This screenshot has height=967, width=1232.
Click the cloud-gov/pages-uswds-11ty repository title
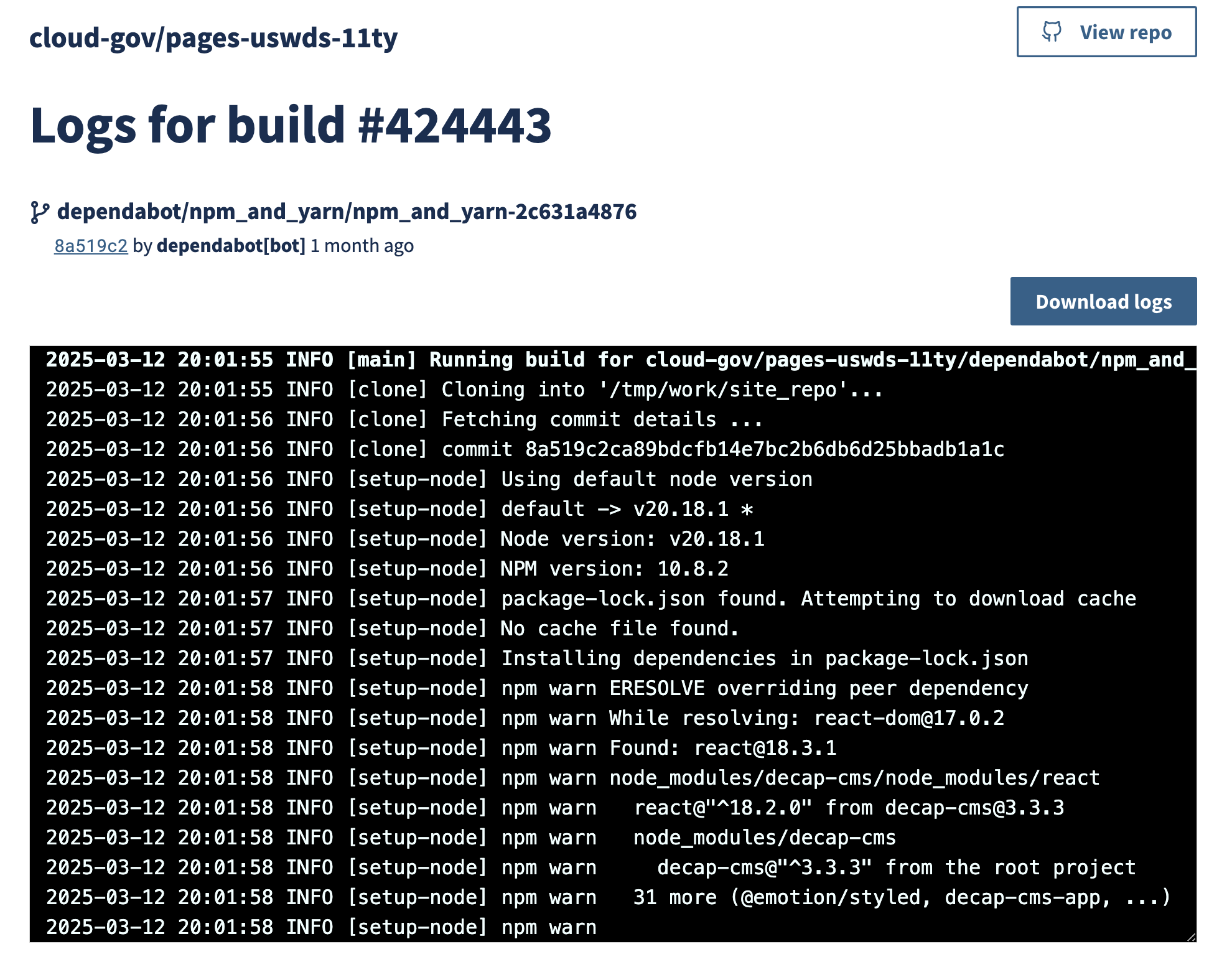coord(213,38)
